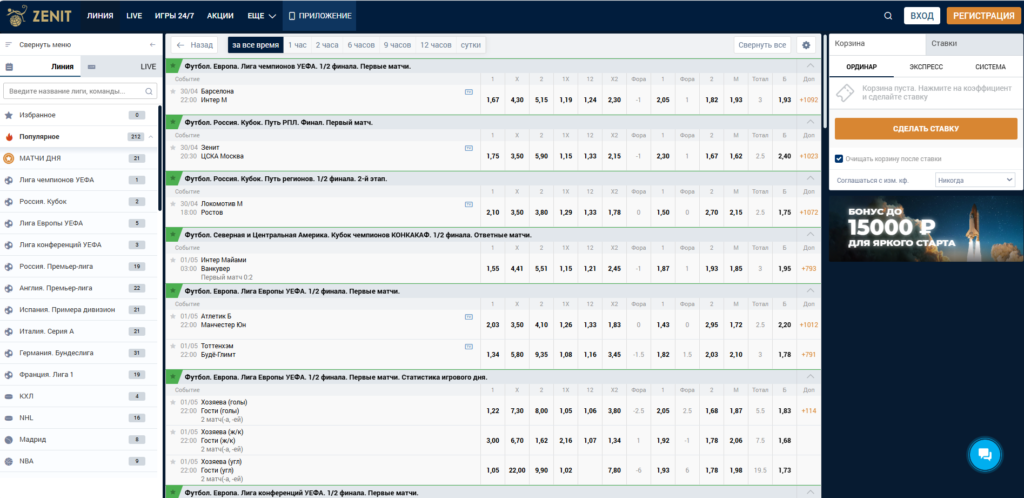Click the video icon for Локомотив М match
1024x498 pixels.
click(x=468, y=204)
